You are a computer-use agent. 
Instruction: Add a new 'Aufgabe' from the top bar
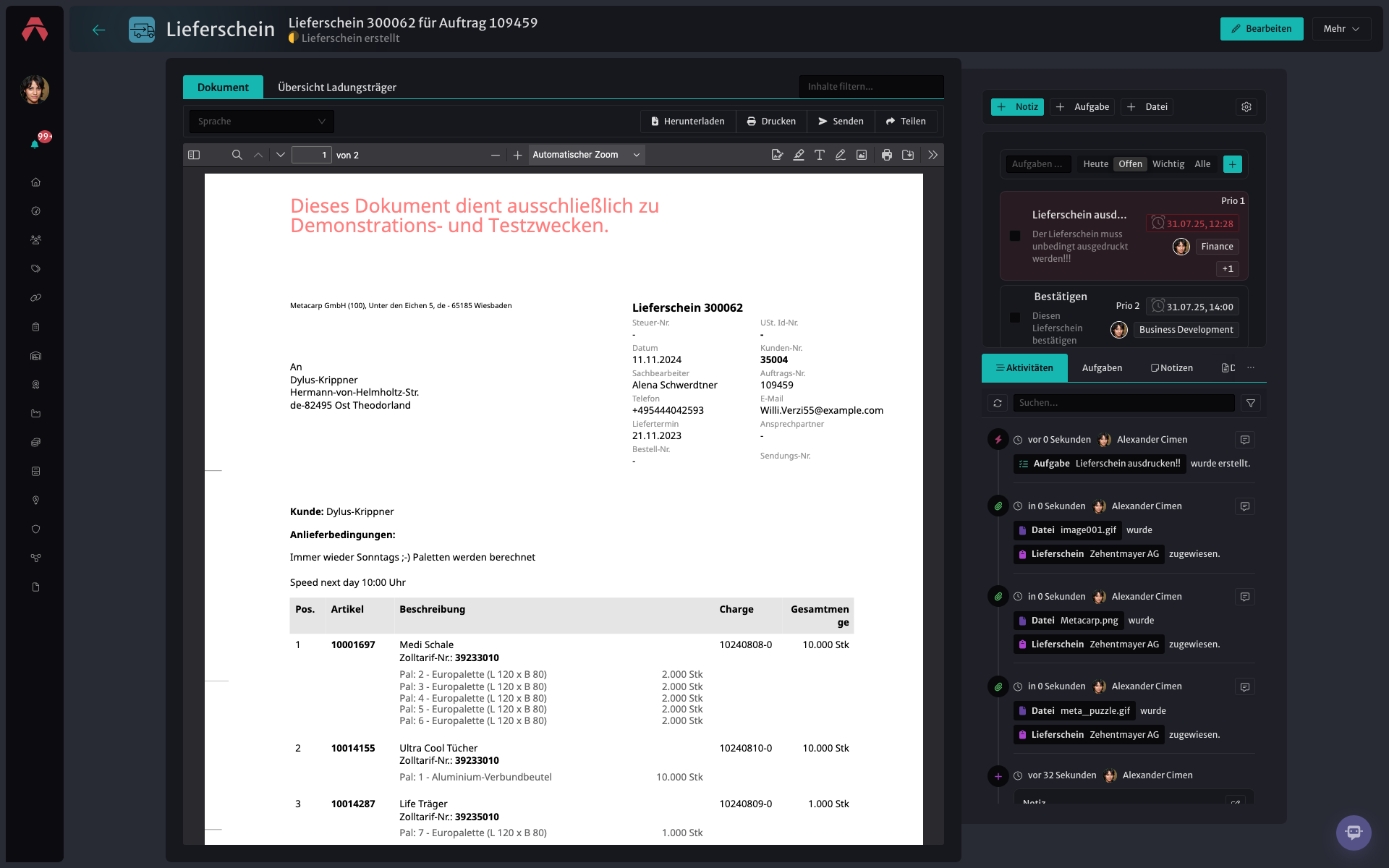1082,107
